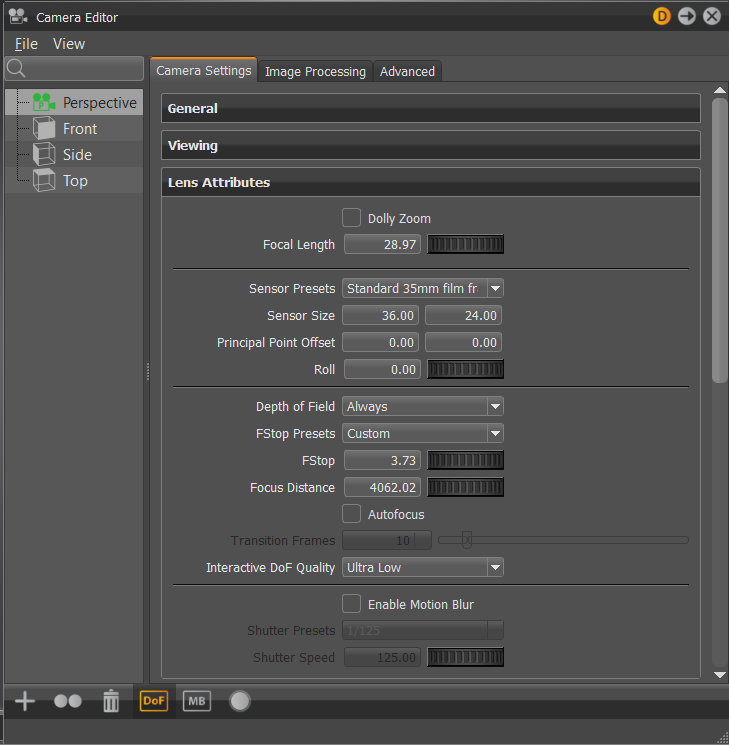Click the Sensor Size height field 24.00

(463, 315)
